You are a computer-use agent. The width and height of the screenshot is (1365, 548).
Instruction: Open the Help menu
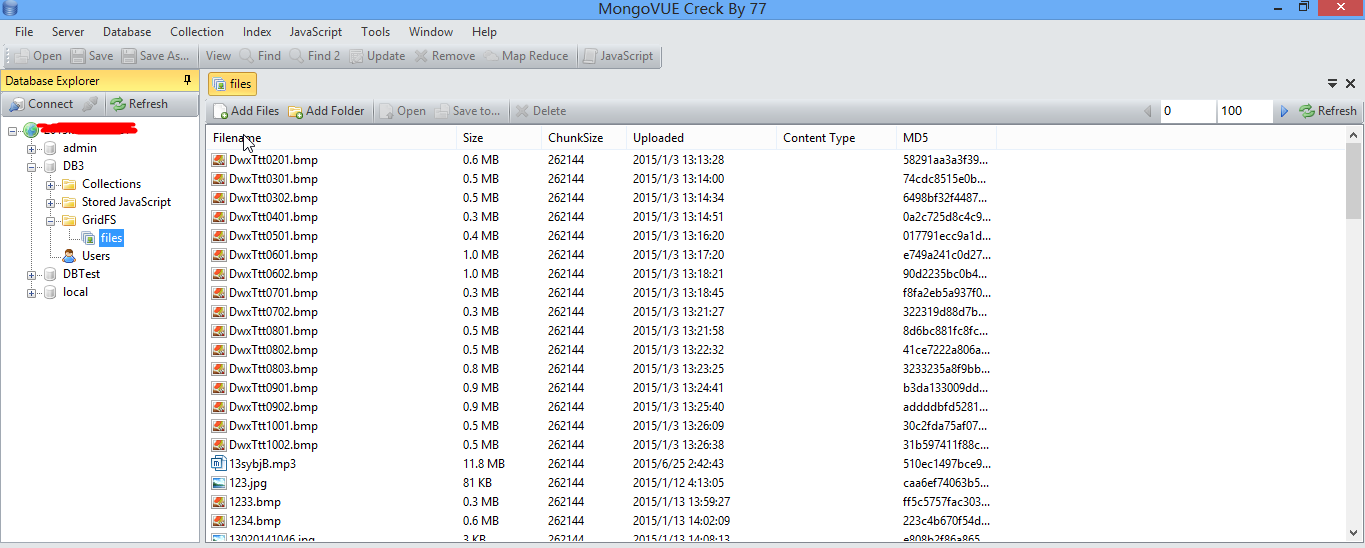[484, 32]
